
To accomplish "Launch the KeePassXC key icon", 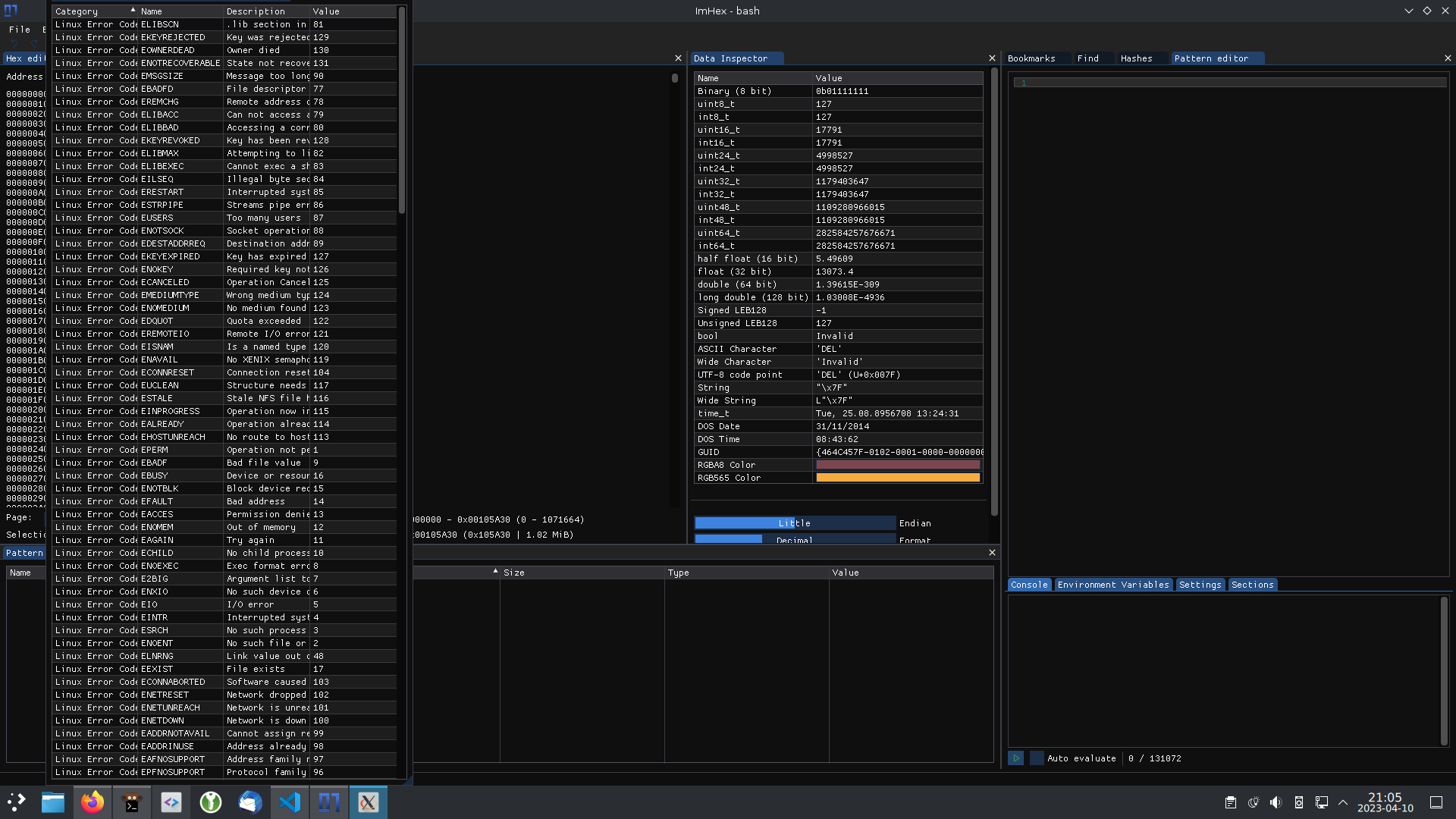I will [x=210, y=802].
